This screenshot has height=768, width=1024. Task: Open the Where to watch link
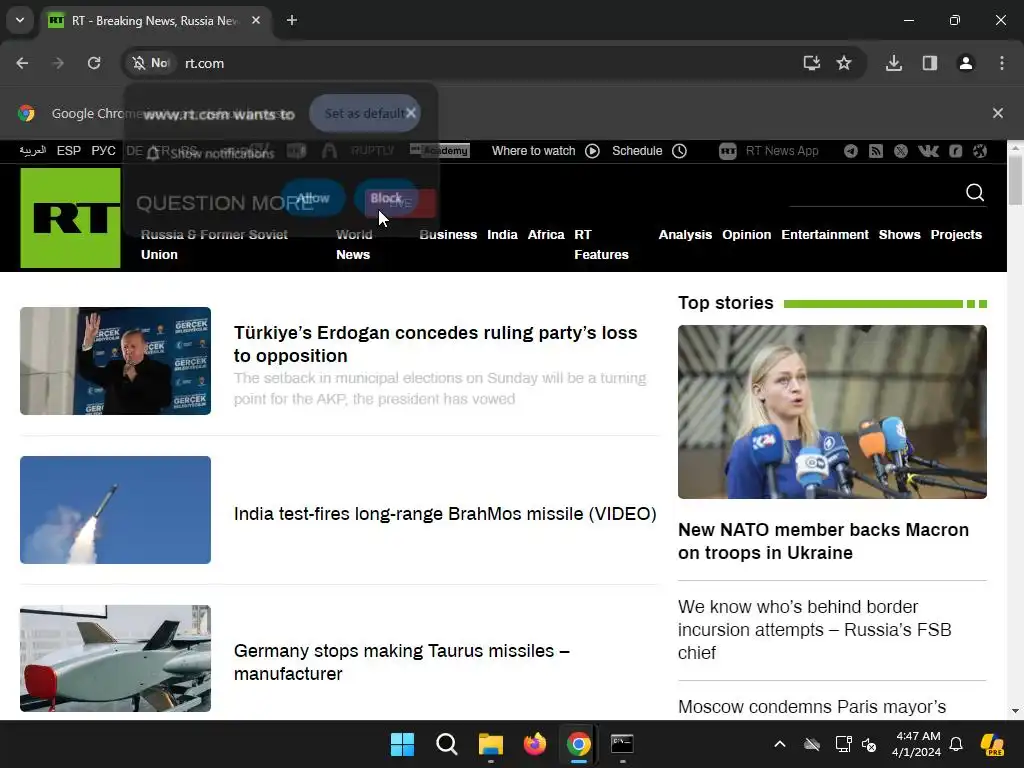click(x=545, y=151)
